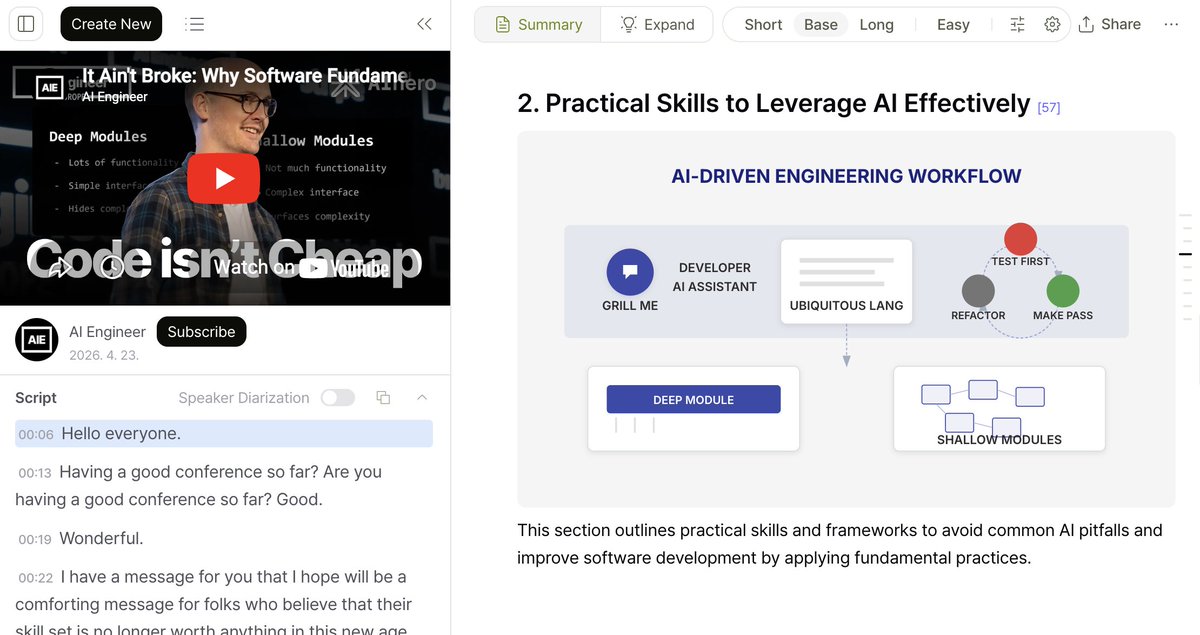1200x635 pixels.
Task: Switch to the Summary tab
Action: click(x=538, y=24)
